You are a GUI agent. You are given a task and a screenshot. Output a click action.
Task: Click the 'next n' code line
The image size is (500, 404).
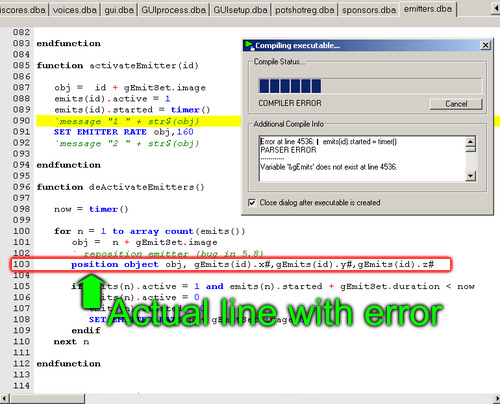click(x=71, y=342)
